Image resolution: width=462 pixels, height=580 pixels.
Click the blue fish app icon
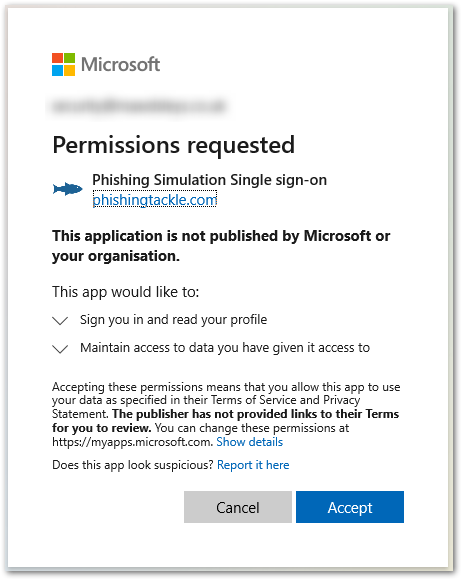click(67, 189)
